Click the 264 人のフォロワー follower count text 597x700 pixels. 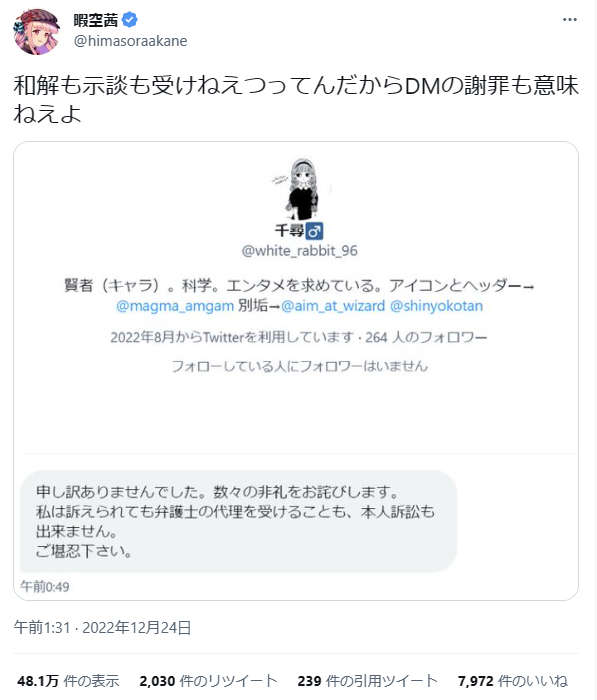coord(426,337)
